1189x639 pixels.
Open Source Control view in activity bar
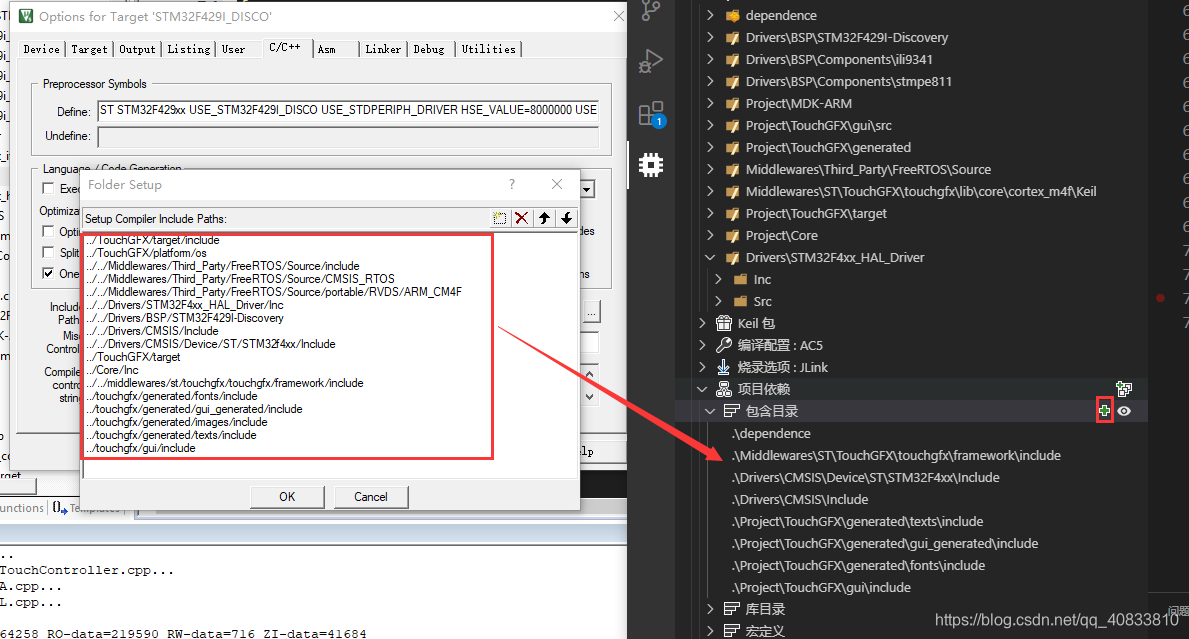point(651,11)
